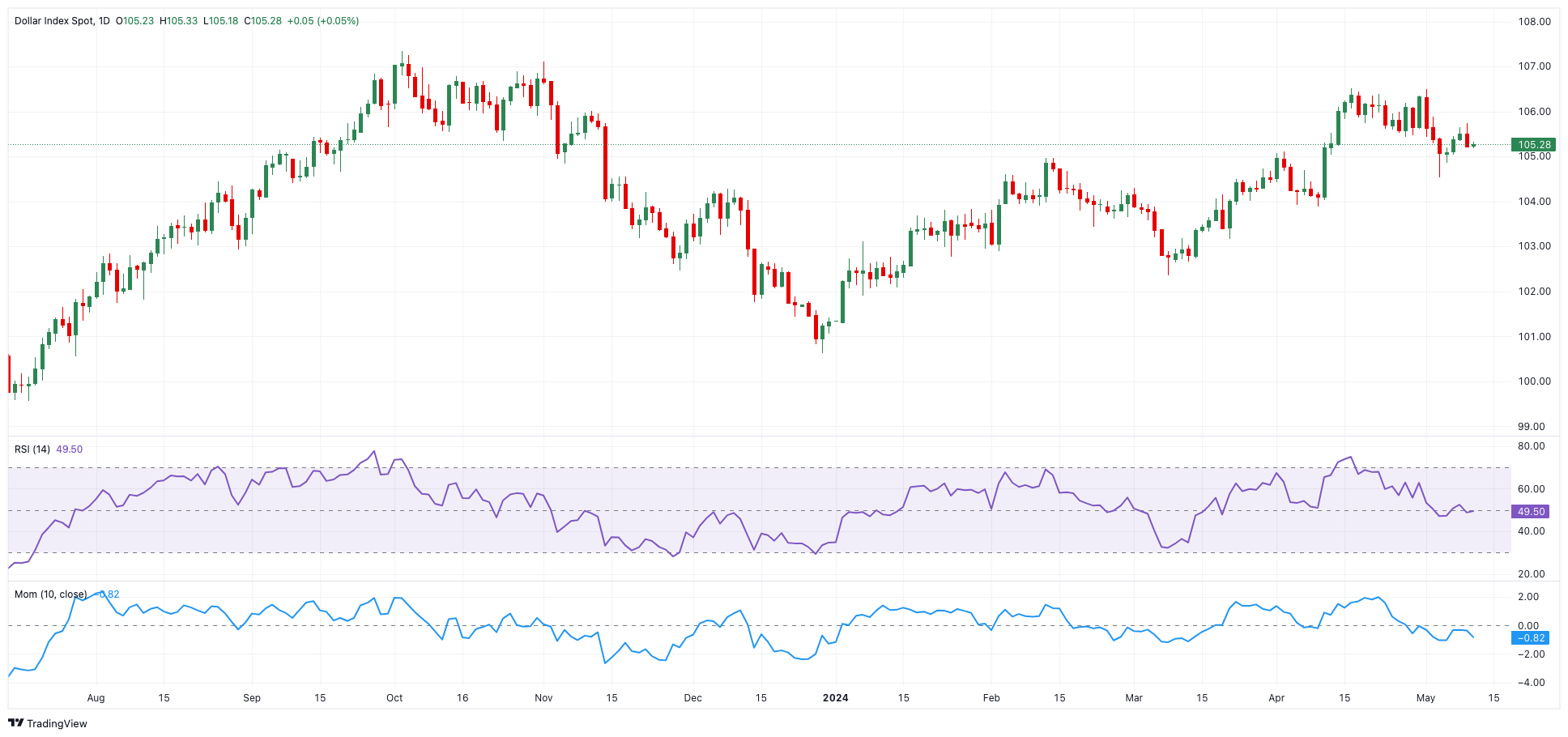1568x737 pixels.
Task: Click the TradingView logo icon
Action: coord(15,723)
